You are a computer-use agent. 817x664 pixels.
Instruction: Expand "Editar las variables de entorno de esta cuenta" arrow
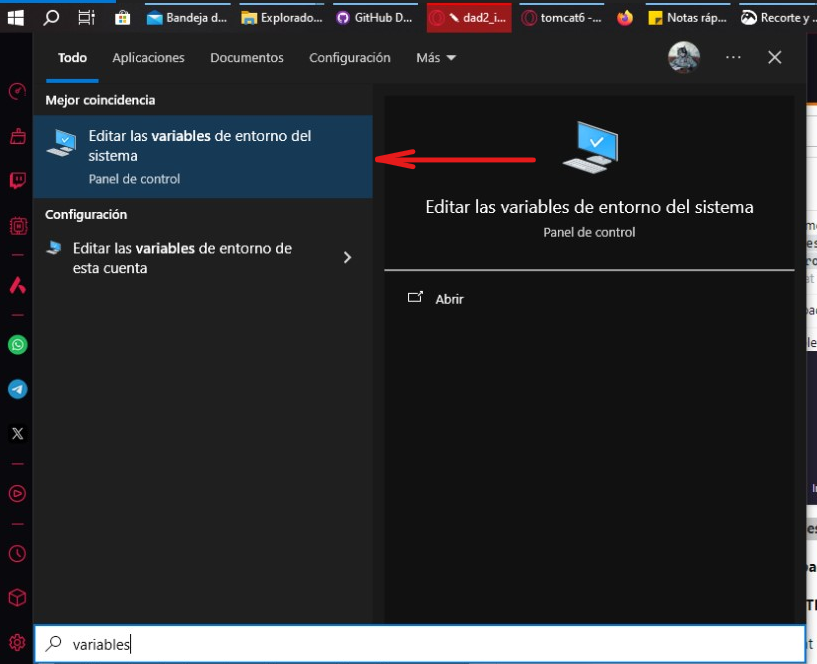pos(347,258)
